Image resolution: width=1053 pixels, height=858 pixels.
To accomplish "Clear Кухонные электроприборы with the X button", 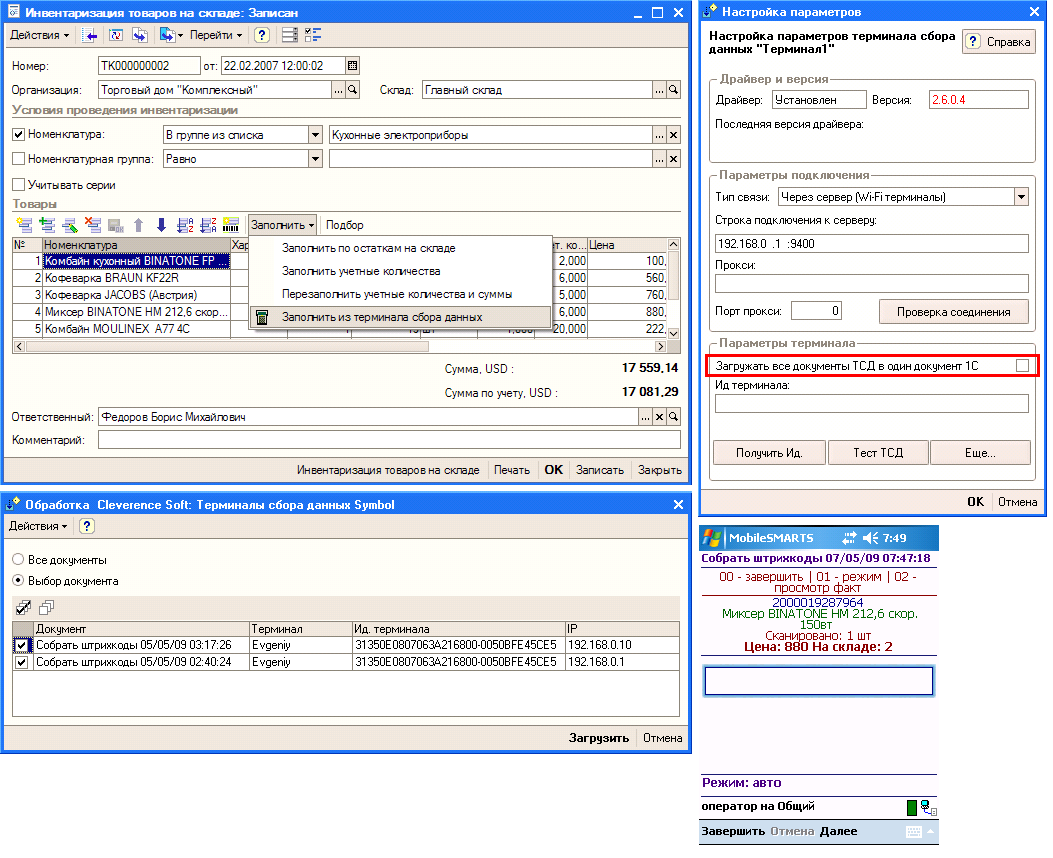I will coord(673,135).
